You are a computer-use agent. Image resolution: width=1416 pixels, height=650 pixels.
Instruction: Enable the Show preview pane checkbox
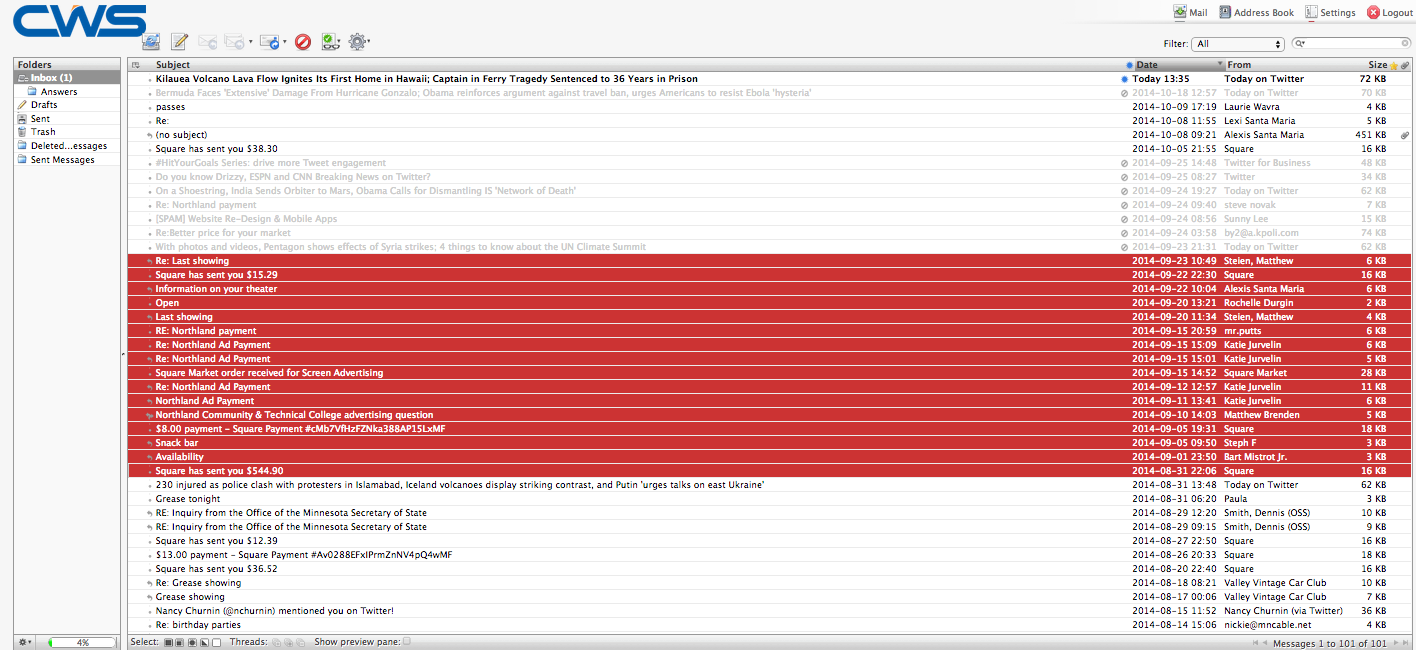(406, 642)
